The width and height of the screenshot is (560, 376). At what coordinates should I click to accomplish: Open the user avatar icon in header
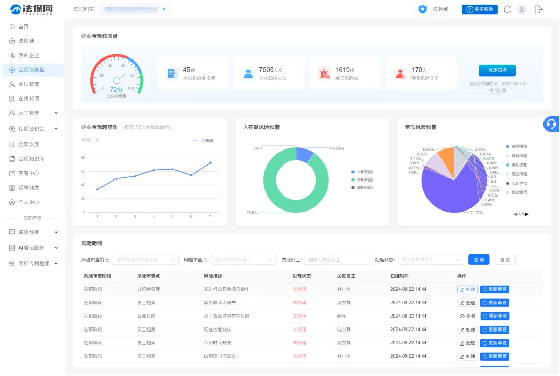(x=522, y=10)
